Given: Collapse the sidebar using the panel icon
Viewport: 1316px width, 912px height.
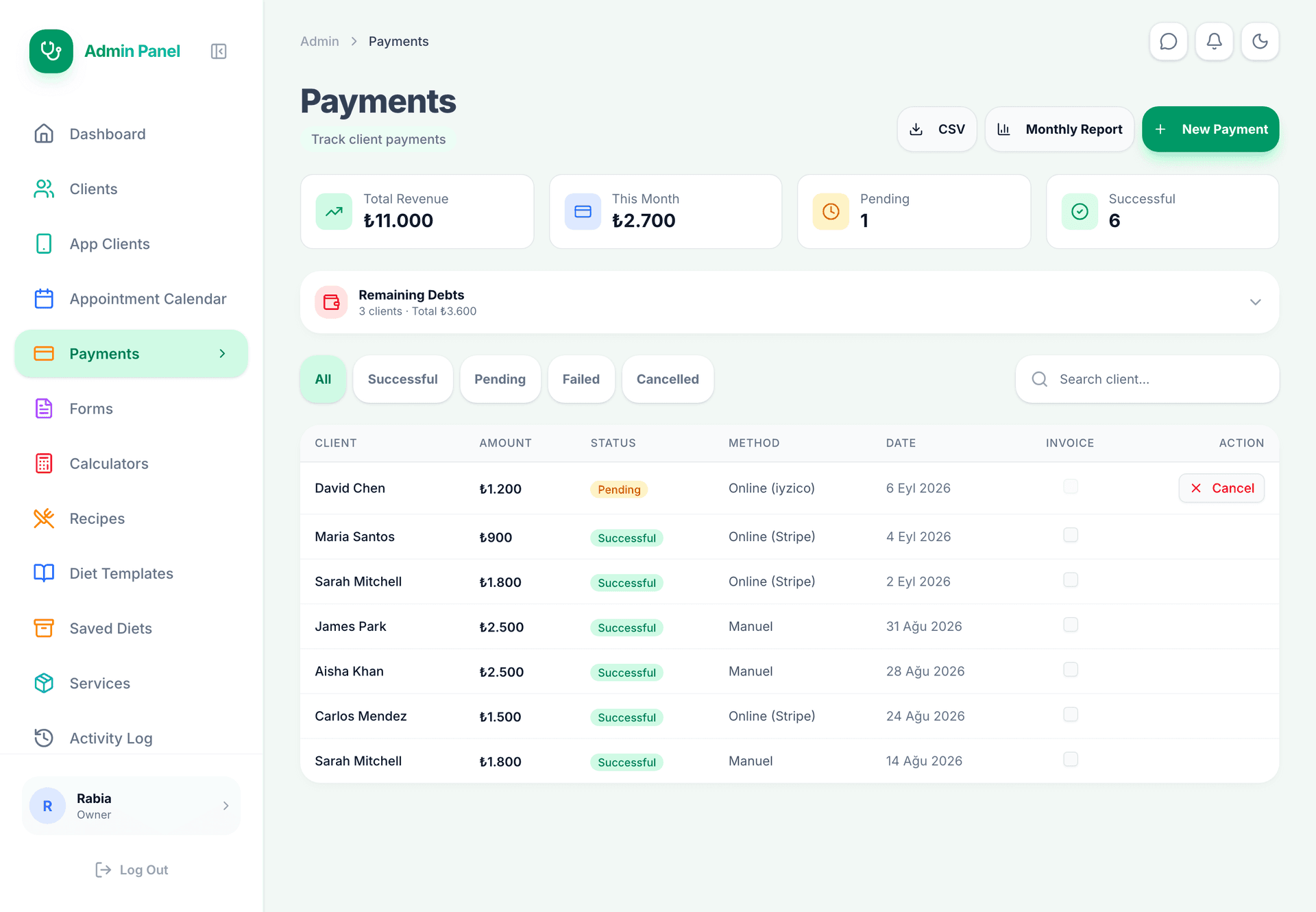Looking at the screenshot, I should click(x=219, y=51).
